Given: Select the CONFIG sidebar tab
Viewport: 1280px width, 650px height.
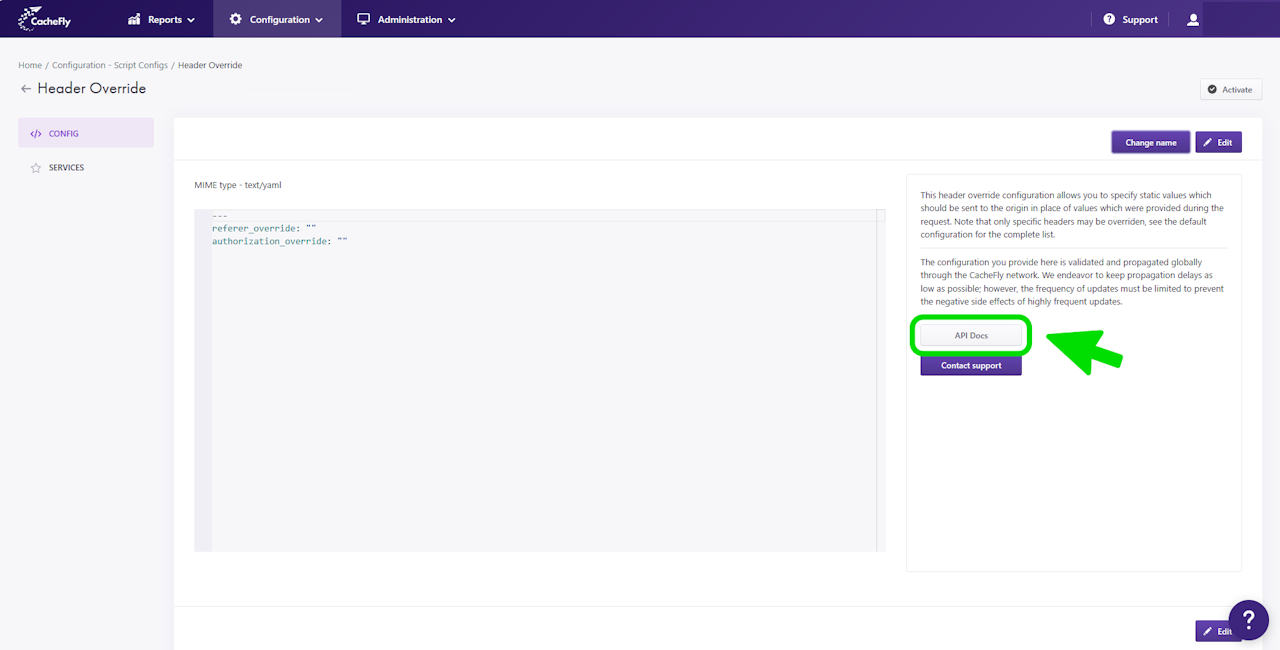Looking at the screenshot, I should (86, 133).
